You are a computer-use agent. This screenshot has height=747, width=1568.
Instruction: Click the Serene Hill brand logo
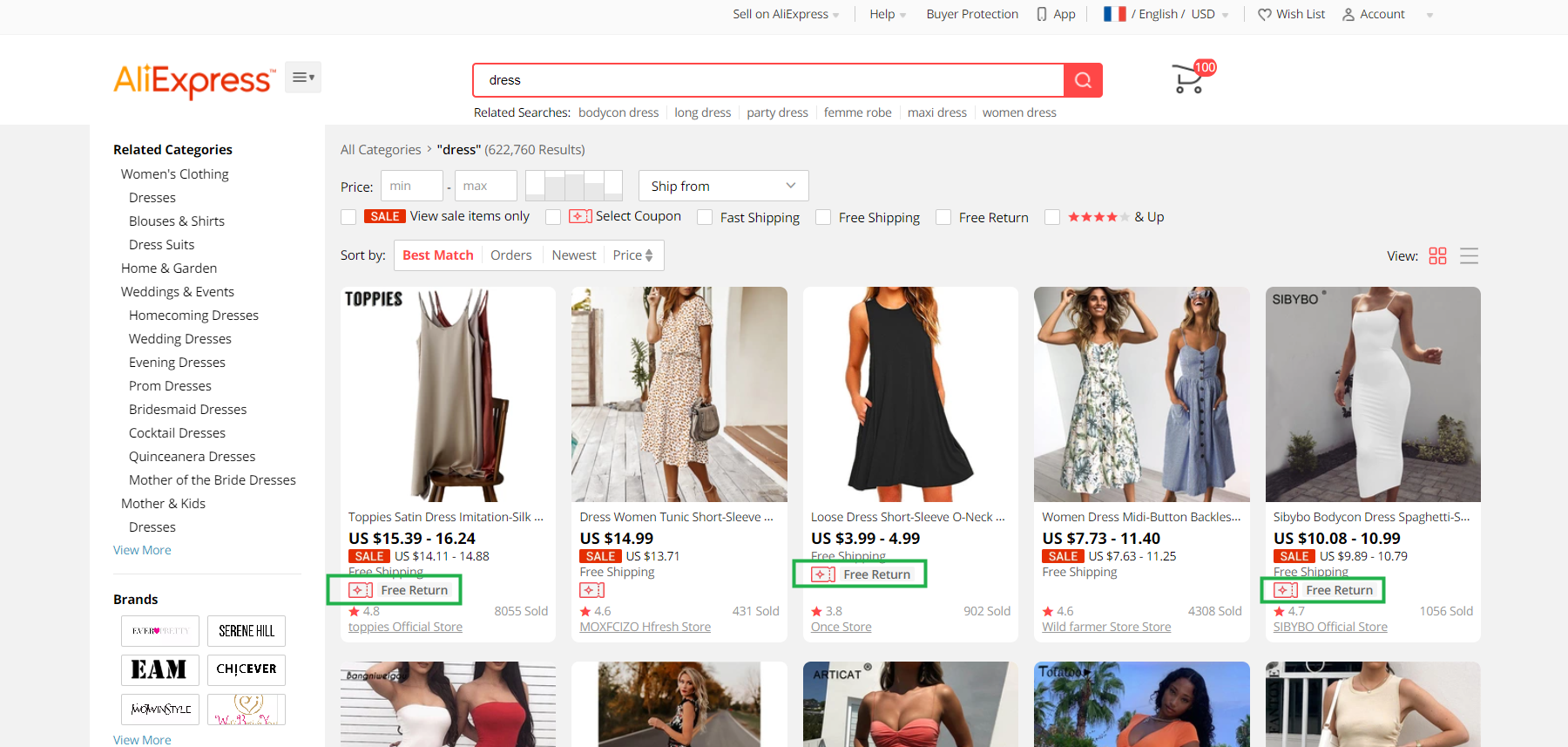[x=247, y=631]
